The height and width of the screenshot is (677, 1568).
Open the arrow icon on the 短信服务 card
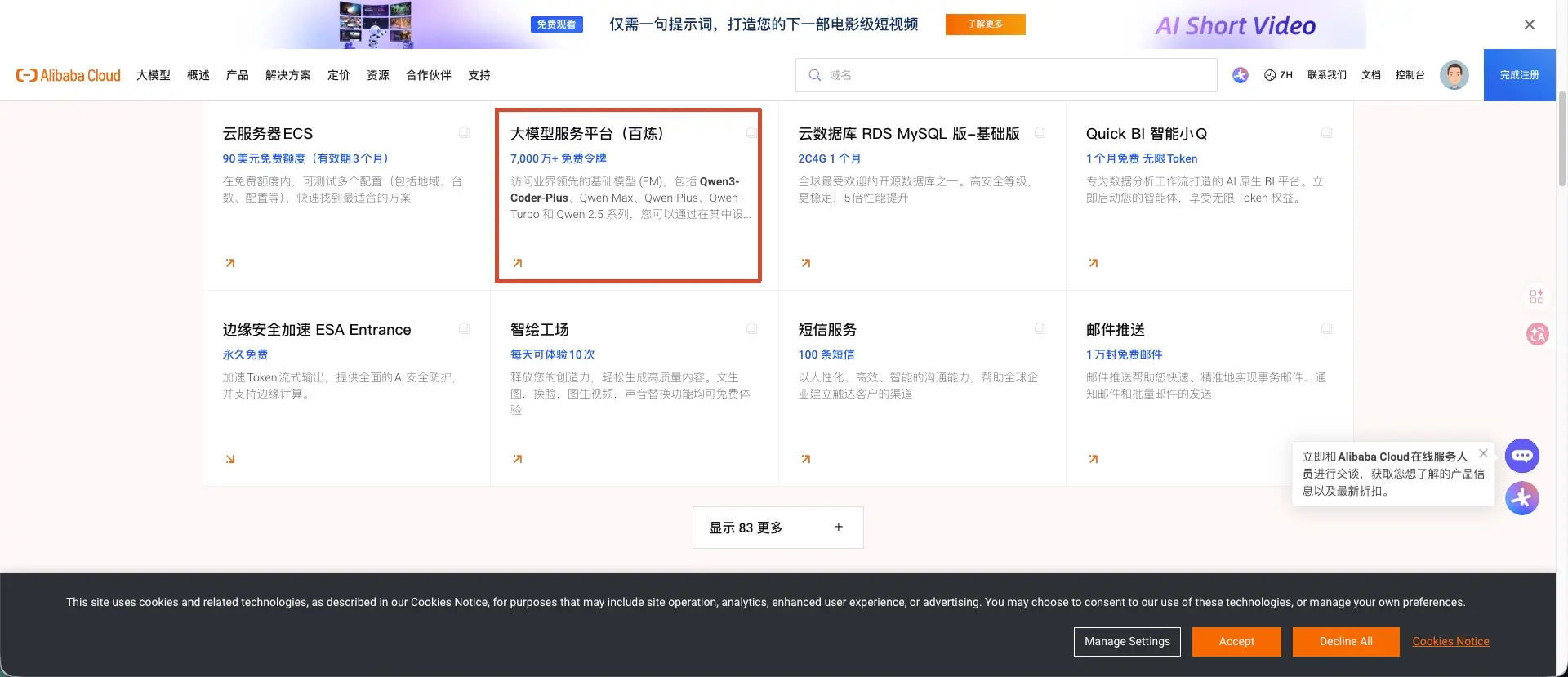[806, 459]
